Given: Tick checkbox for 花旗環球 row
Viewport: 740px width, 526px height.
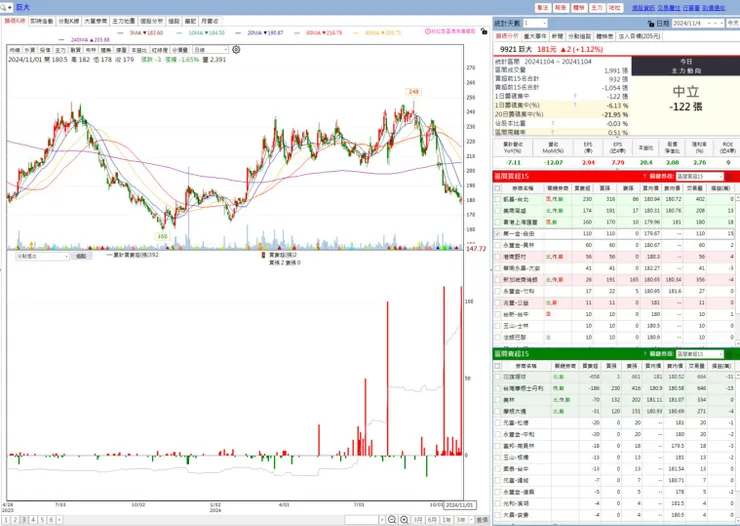Looking at the screenshot, I should click(x=497, y=377).
